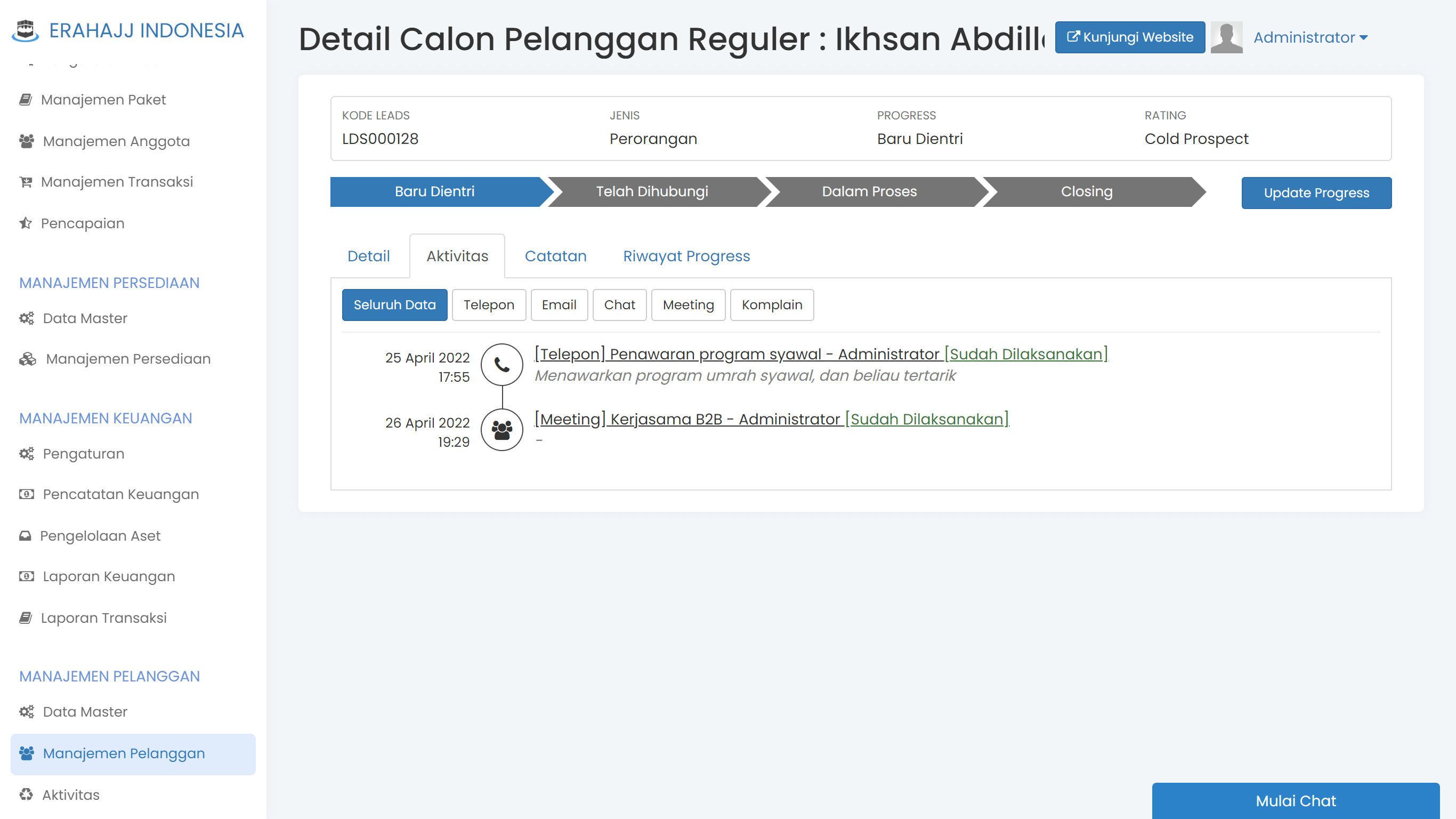This screenshot has width=1456, height=819.
Task: Select the Data Master gear icon
Action: (x=26, y=318)
